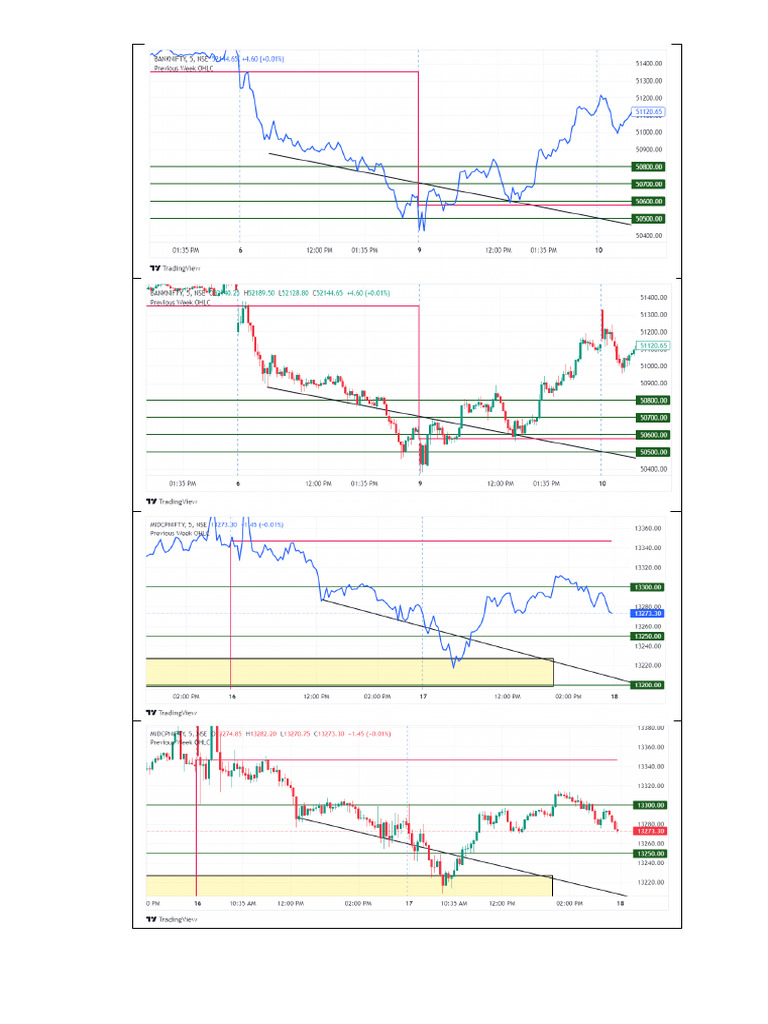This screenshot has width=768, height=1024.
Task: Click the 13360.00 axis value on MIDCPNIFTY line chart
Action: (x=648, y=528)
